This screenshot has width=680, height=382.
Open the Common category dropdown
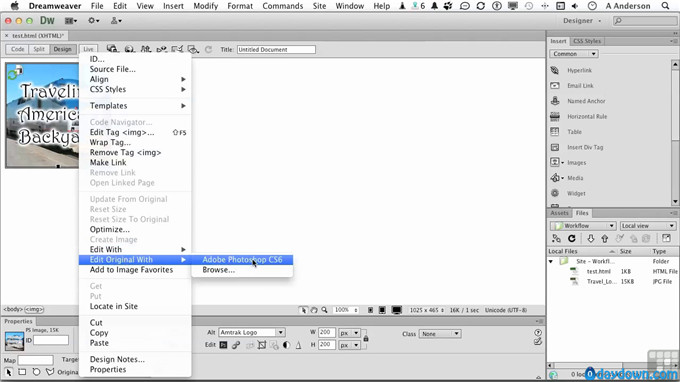574,54
